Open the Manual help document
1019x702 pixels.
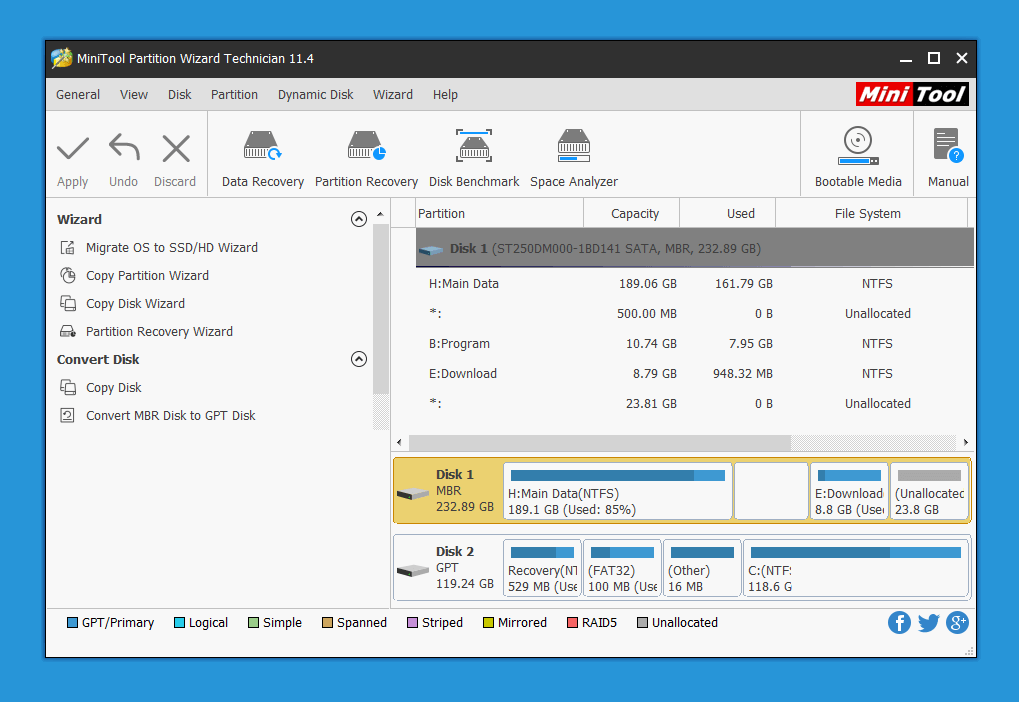coord(948,157)
